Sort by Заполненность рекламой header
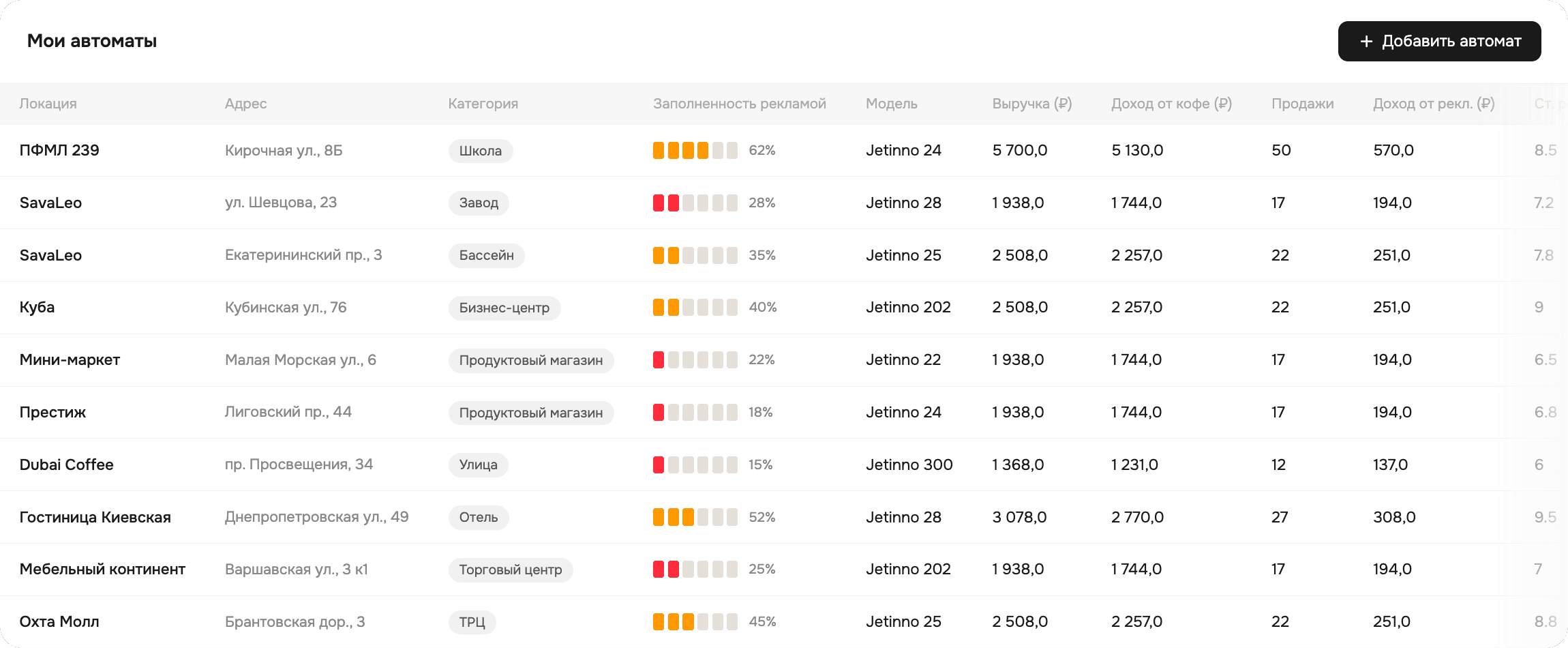1568x648 pixels. pos(739,104)
